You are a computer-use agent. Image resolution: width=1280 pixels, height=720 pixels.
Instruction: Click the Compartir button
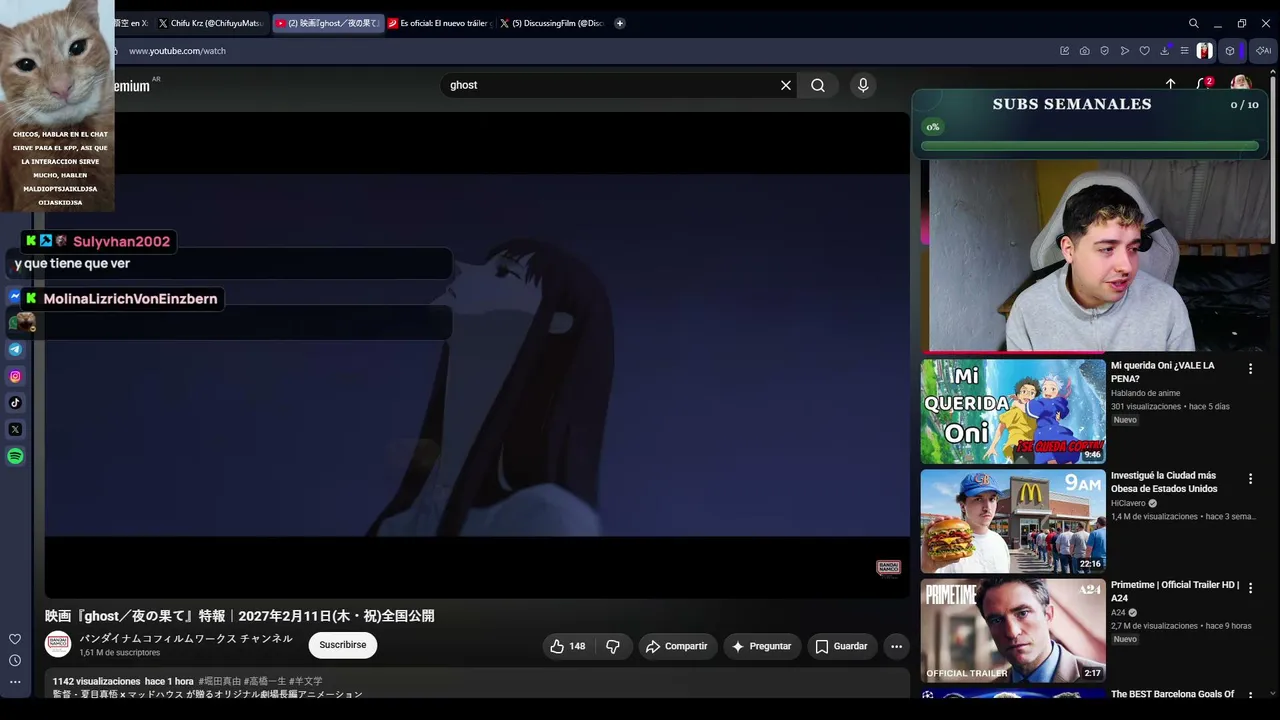(677, 646)
